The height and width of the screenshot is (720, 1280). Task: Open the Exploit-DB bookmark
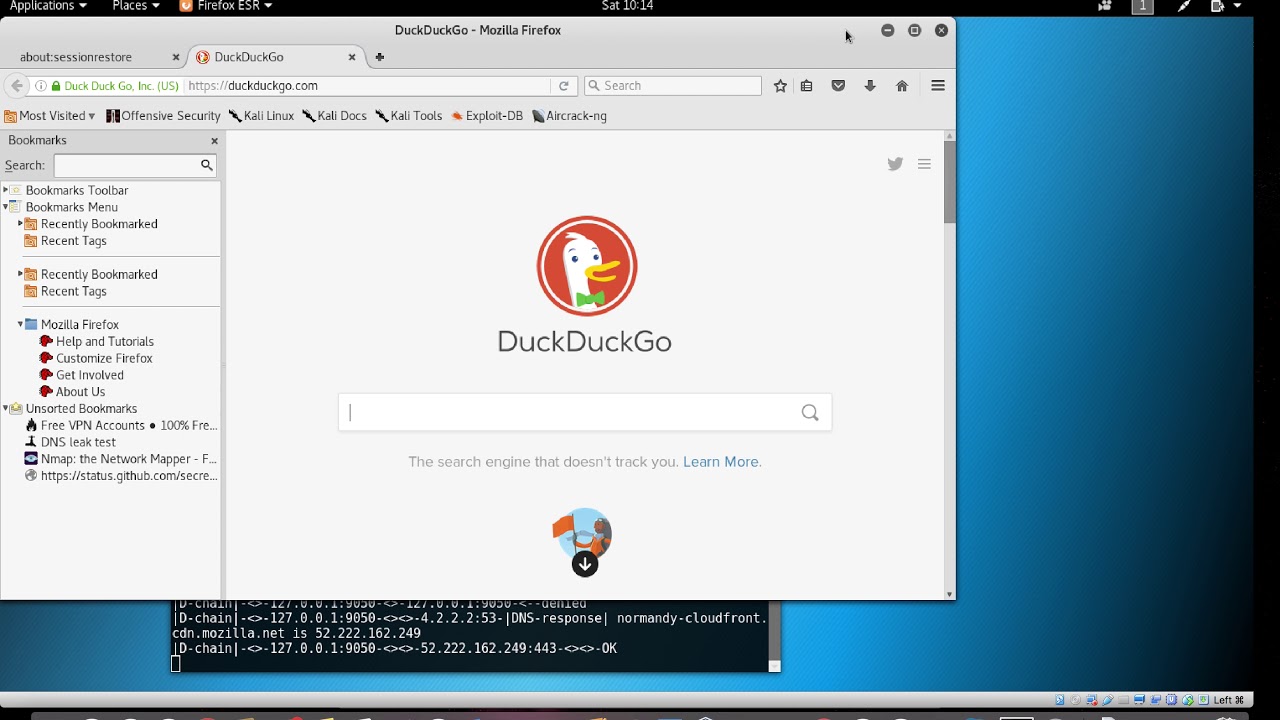point(487,116)
